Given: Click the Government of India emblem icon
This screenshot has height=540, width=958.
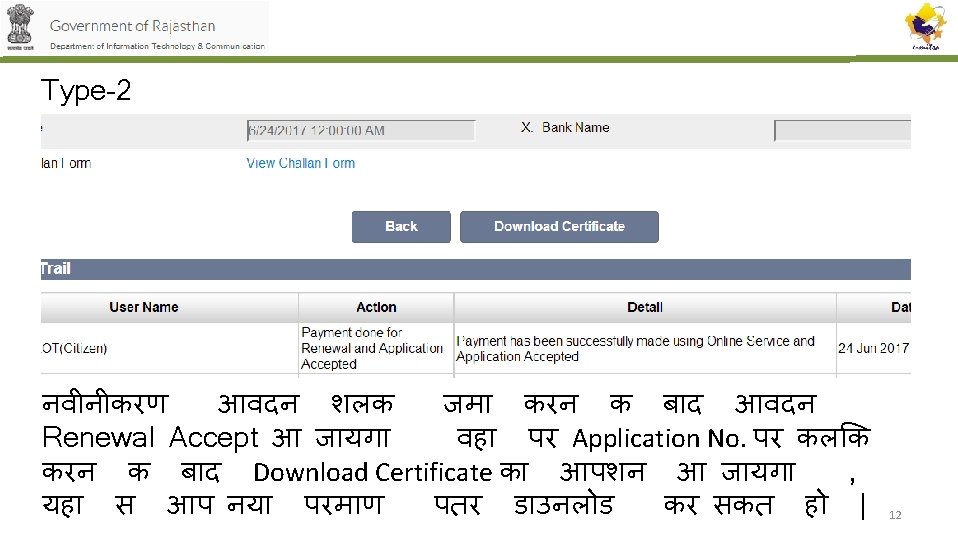Looking at the screenshot, I should pos(20,27).
